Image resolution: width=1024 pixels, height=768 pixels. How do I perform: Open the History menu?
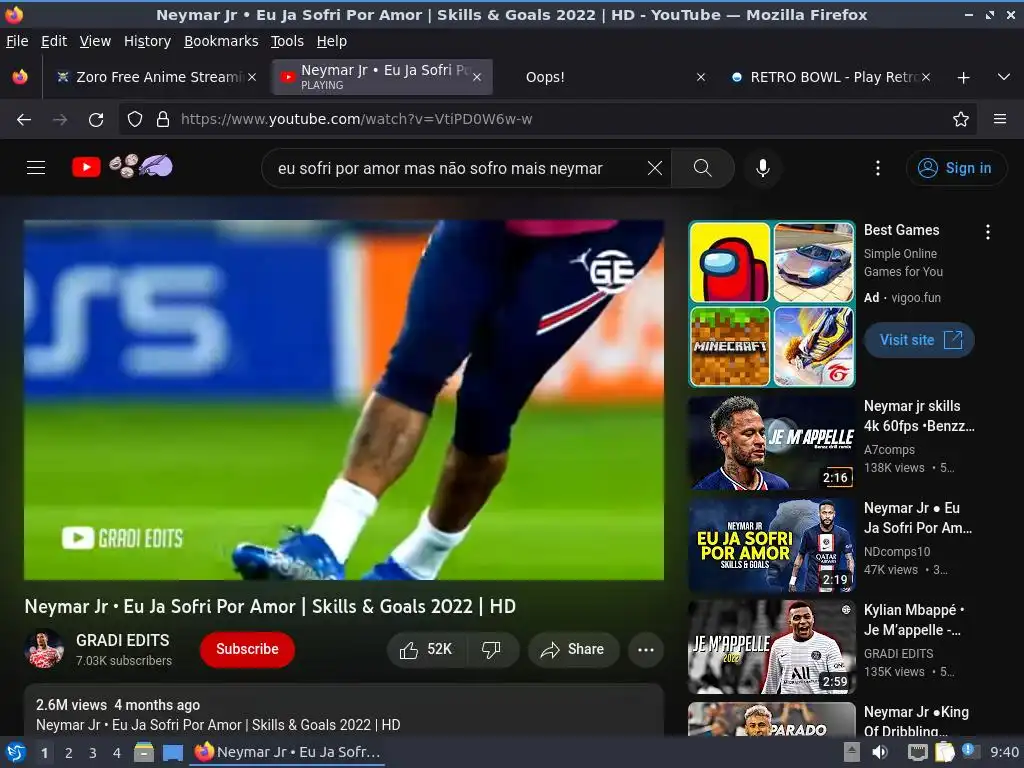147,41
